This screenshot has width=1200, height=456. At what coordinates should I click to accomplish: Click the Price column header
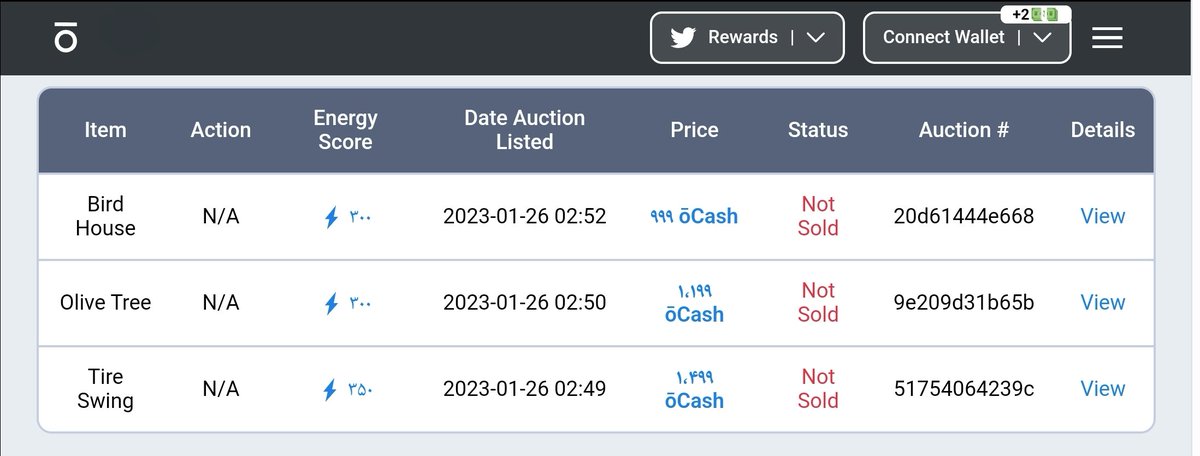pyautogui.click(x=694, y=130)
